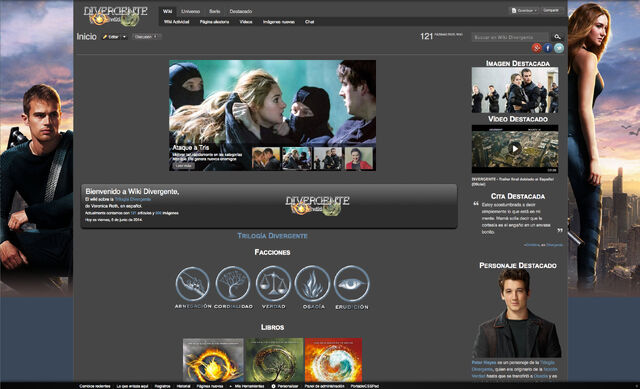Select the Wiki navigation tab
This screenshot has width=640, height=389.
pos(167,11)
